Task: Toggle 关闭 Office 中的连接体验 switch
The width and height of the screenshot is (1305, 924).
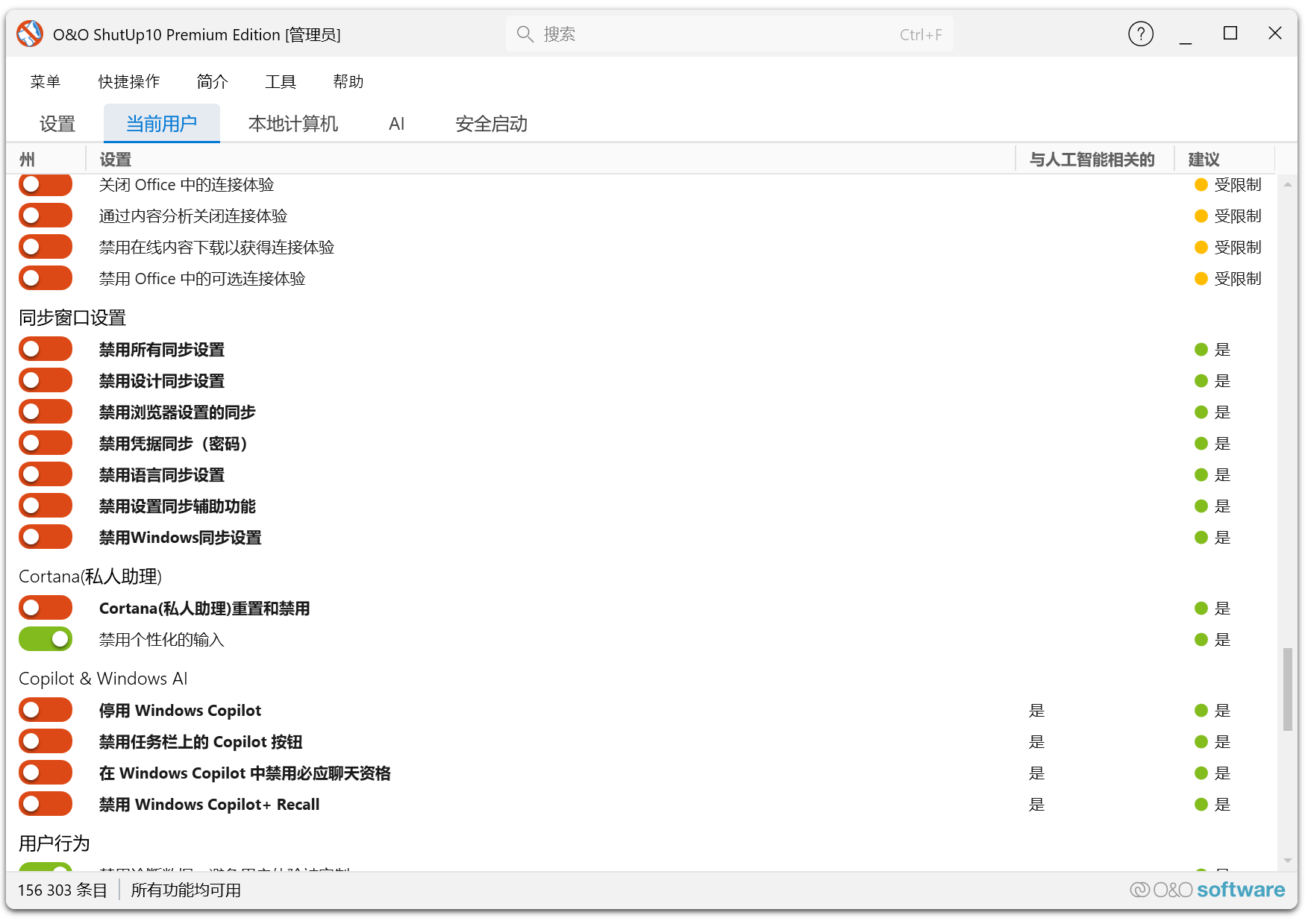Action: (46, 184)
